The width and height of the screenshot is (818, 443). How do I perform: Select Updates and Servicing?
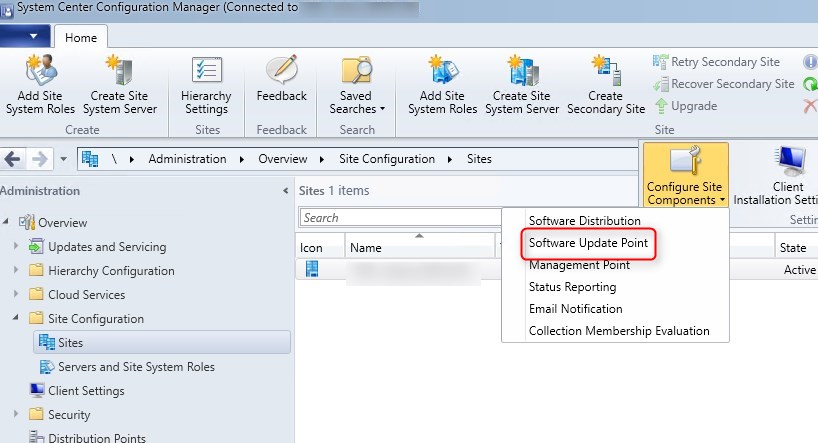pos(107,247)
